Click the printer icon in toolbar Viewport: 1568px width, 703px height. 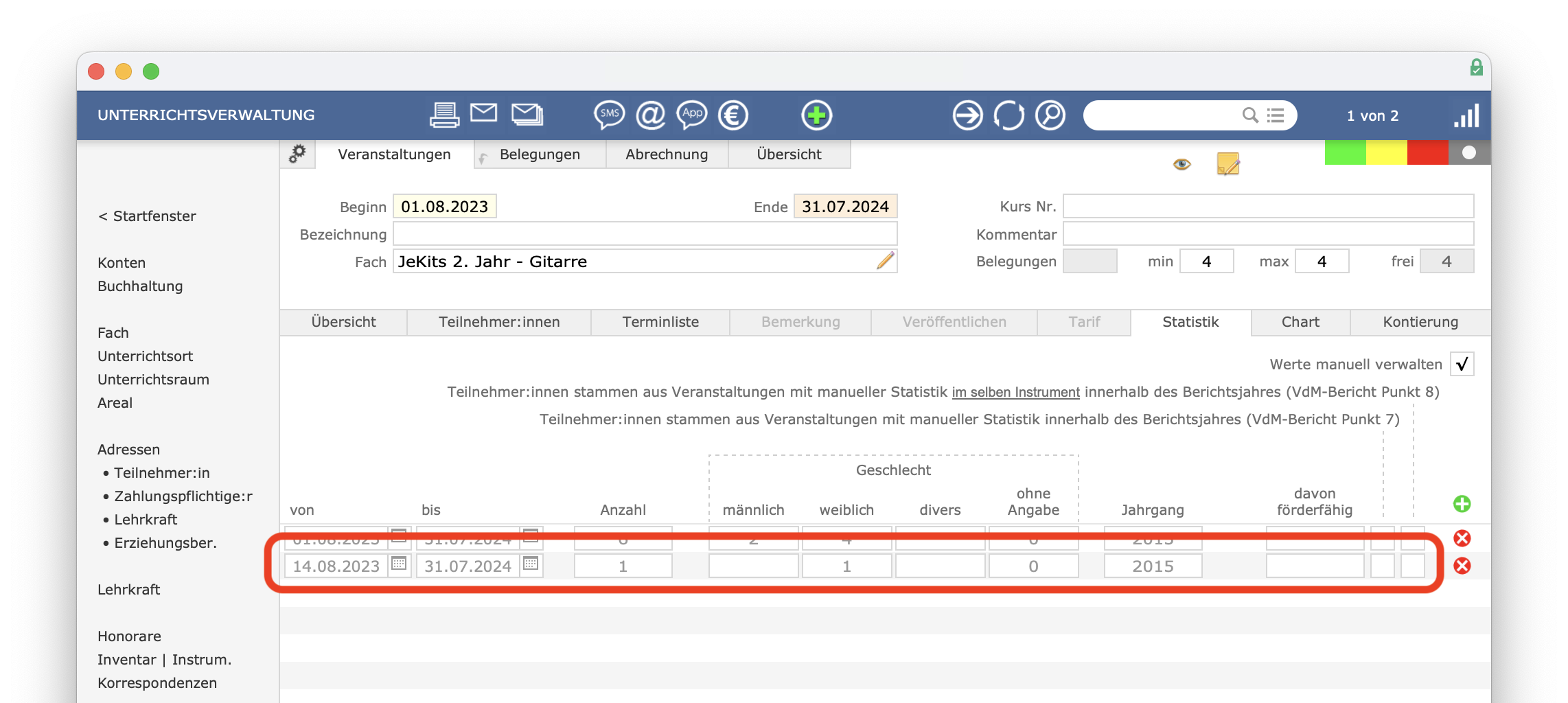(x=444, y=115)
